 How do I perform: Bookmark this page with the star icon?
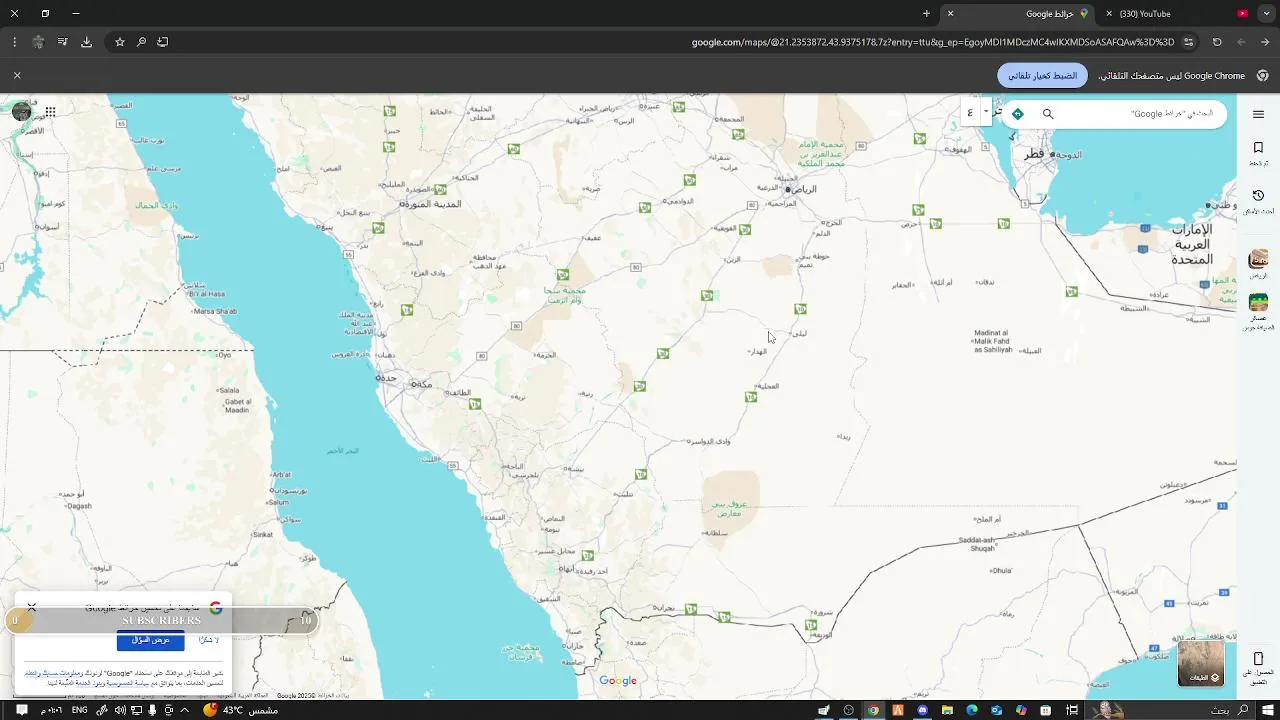pyautogui.click(x=120, y=42)
